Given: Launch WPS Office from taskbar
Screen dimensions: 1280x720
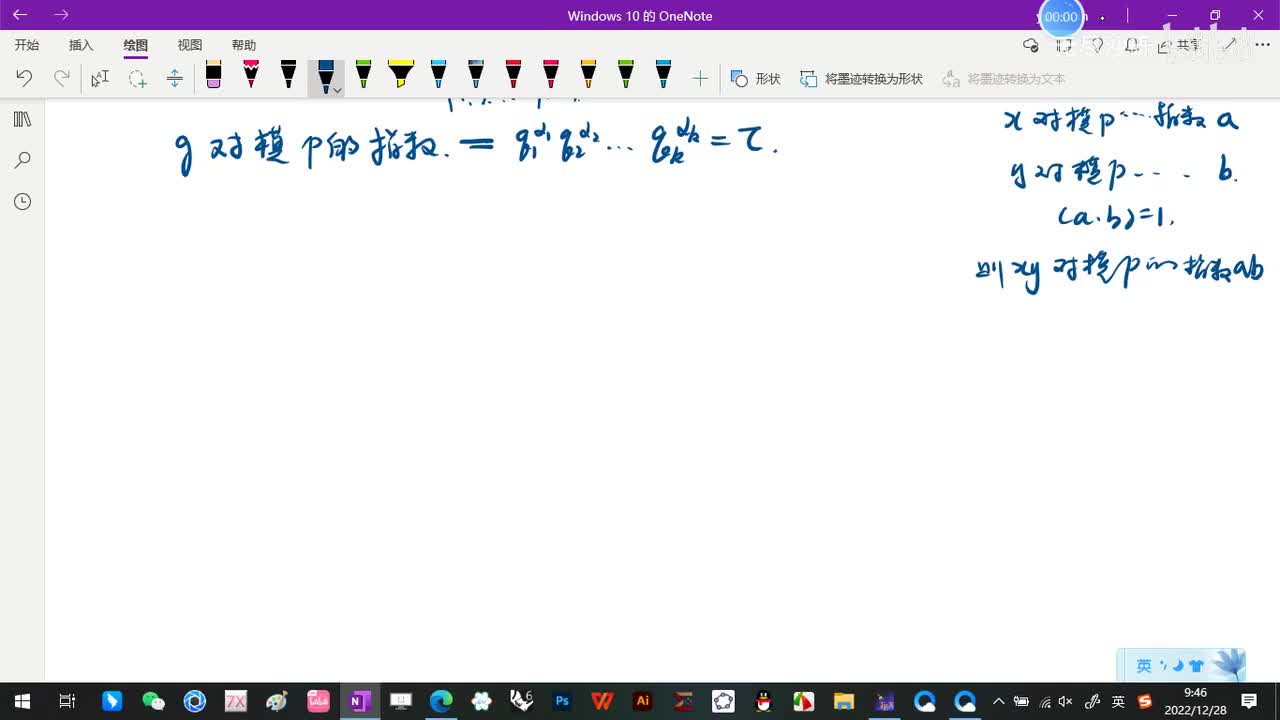Looking at the screenshot, I should (x=602, y=701).
